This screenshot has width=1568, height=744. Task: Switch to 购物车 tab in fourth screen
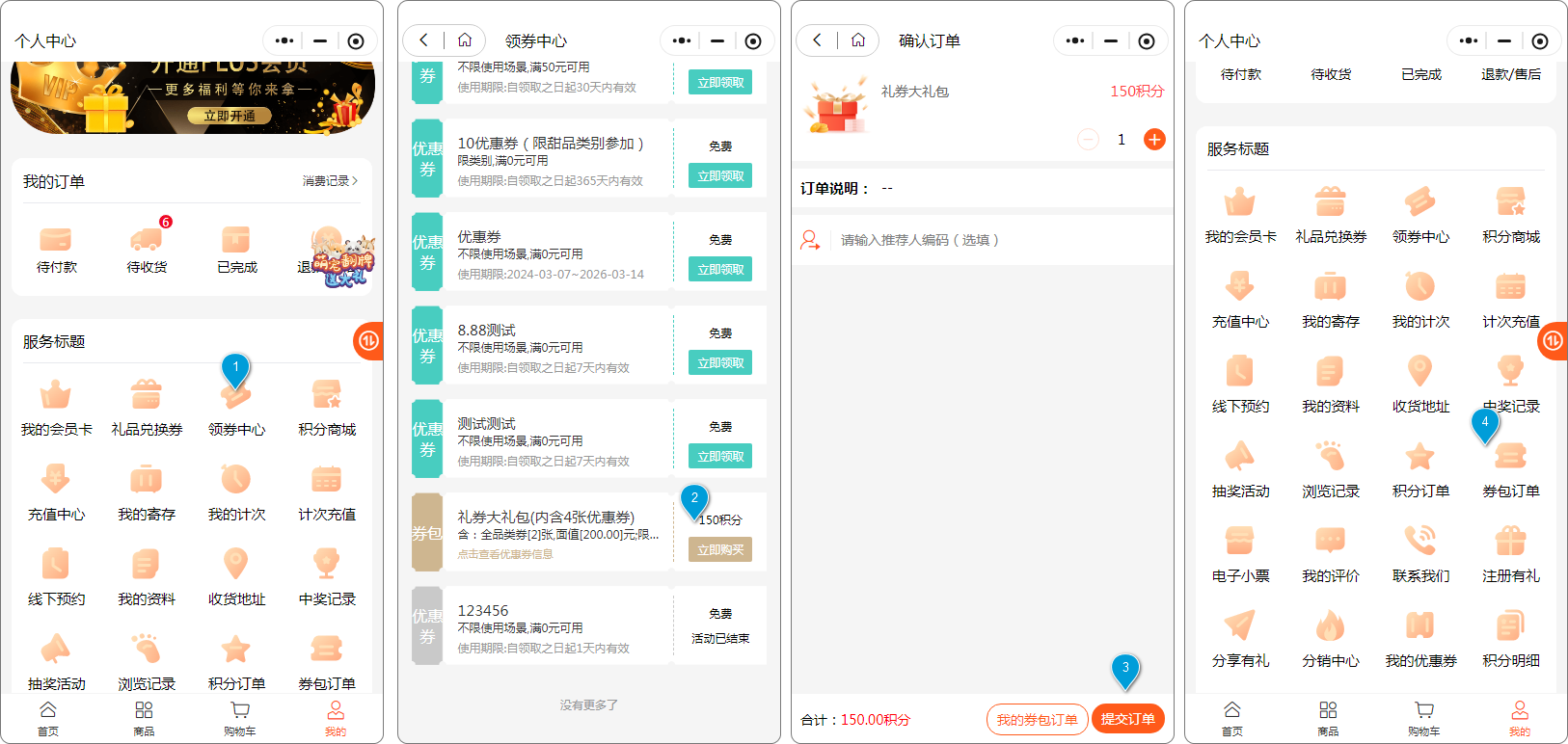click(x=1424, y=719)
